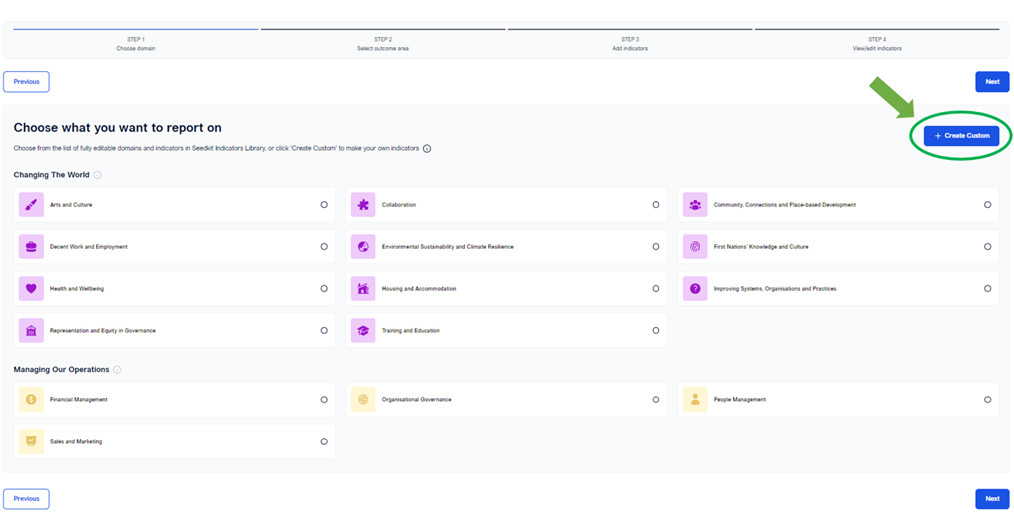This screenshot has width=1014, height=522.
Task: Click 'Representation and Equity in Governance' label
Action: (103, 331)
